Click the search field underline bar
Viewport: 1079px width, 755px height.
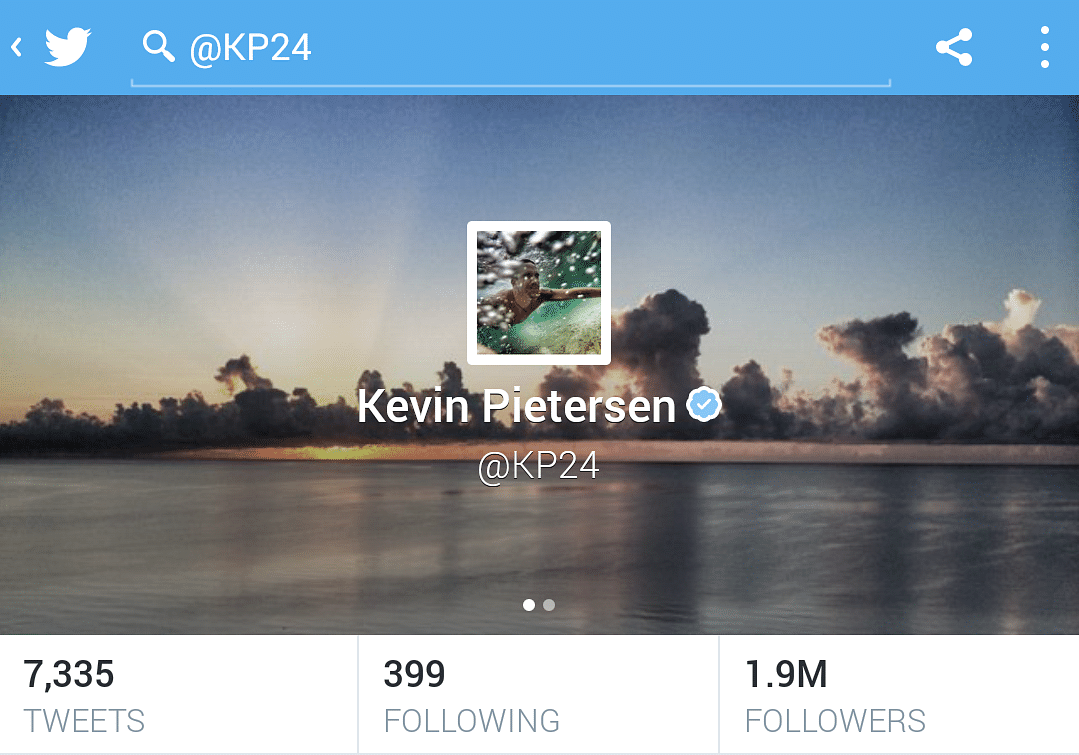(511, 85)
